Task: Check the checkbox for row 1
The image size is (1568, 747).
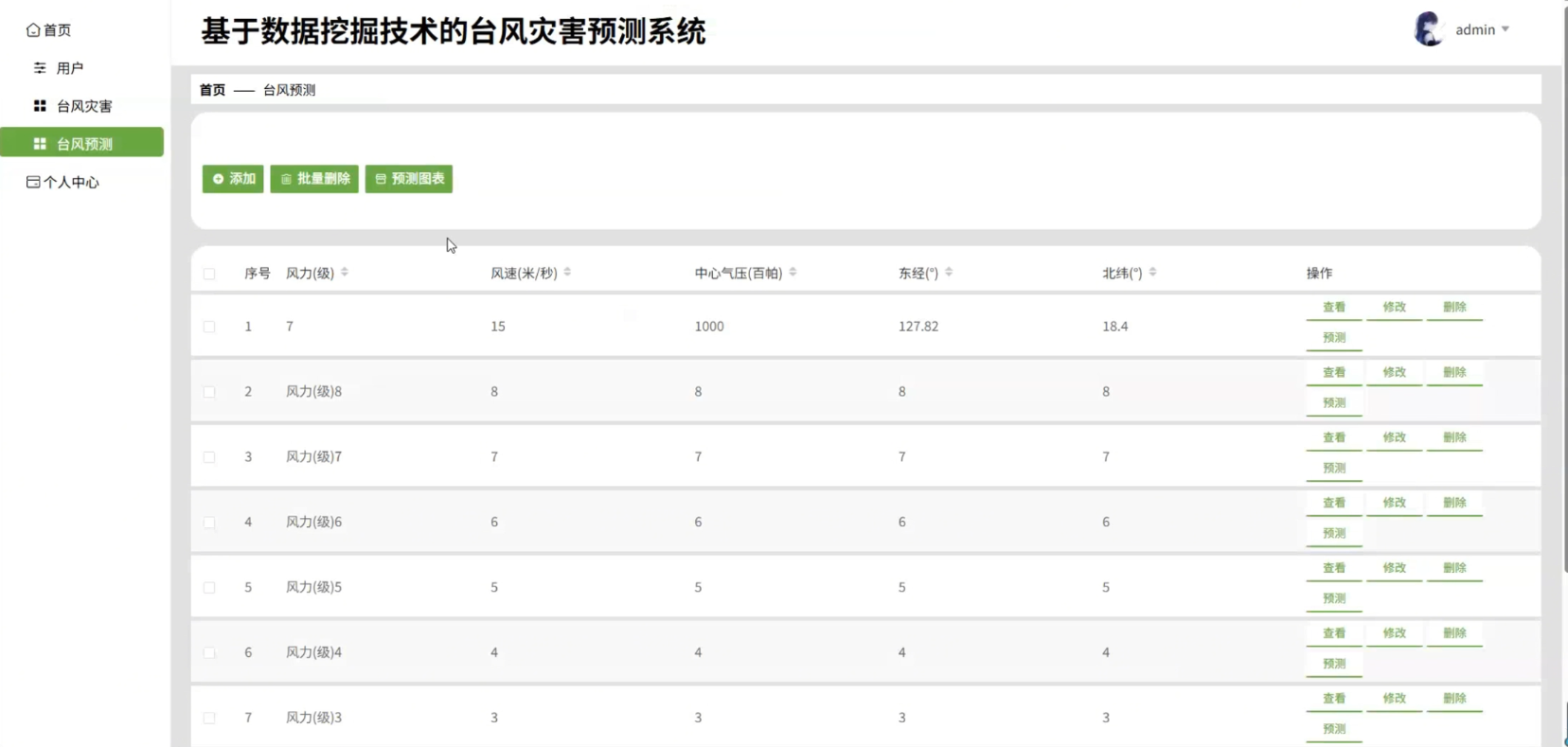Action: click(209, 327)
